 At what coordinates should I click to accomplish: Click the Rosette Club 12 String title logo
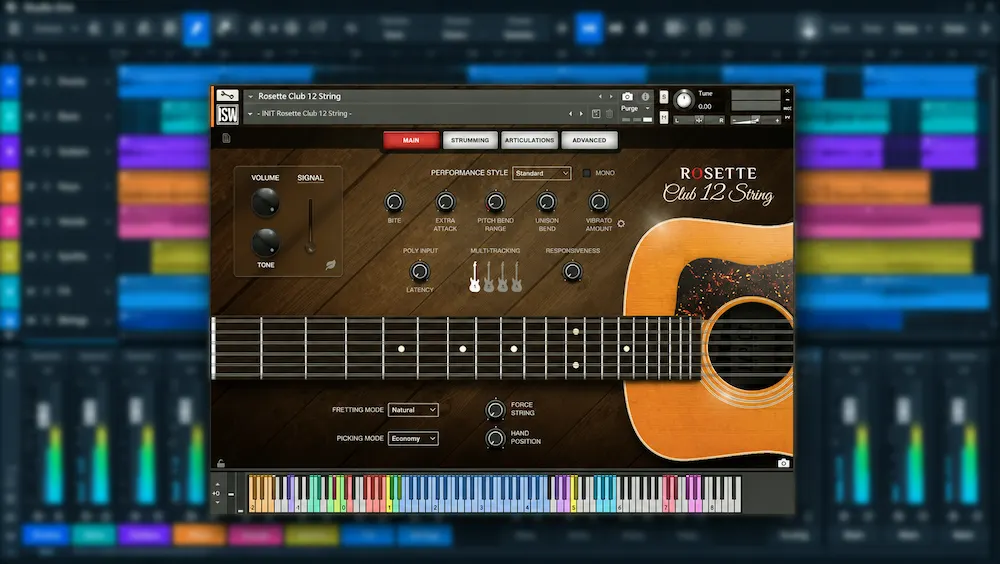[x=718, y=186]
